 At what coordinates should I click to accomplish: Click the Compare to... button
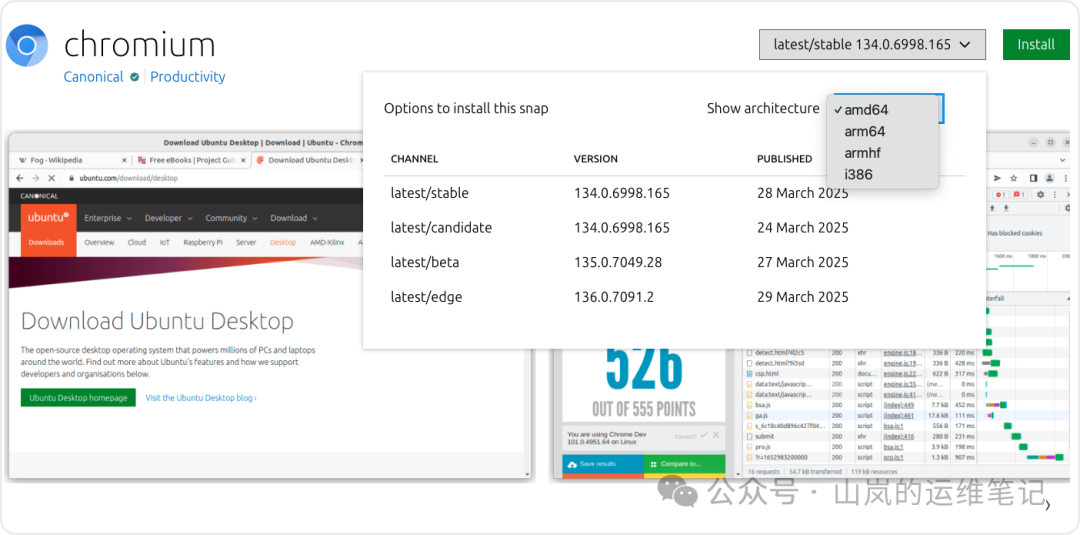[x=685, y=464]
